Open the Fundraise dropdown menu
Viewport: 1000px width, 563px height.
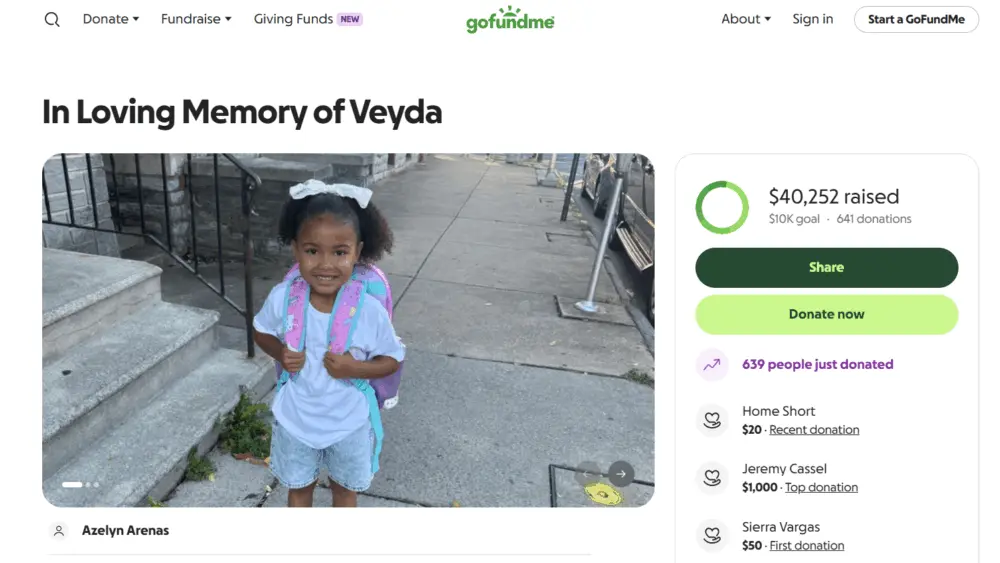coord(196,19)
